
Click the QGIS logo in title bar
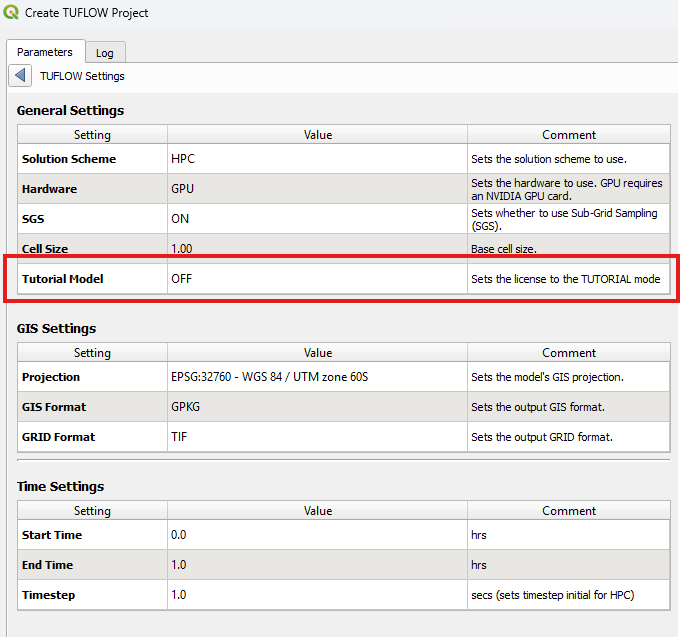[x=11, y=13]
